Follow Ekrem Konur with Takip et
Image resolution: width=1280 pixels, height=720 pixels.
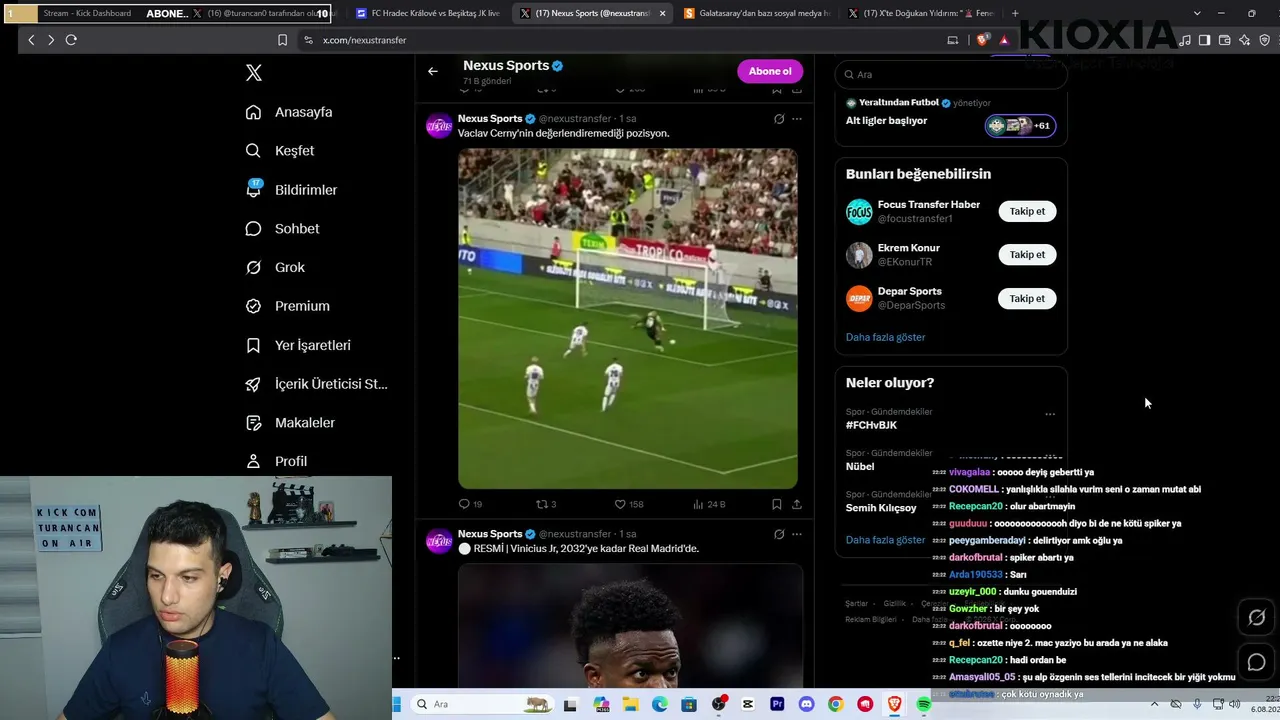(x=1027, y=255)
